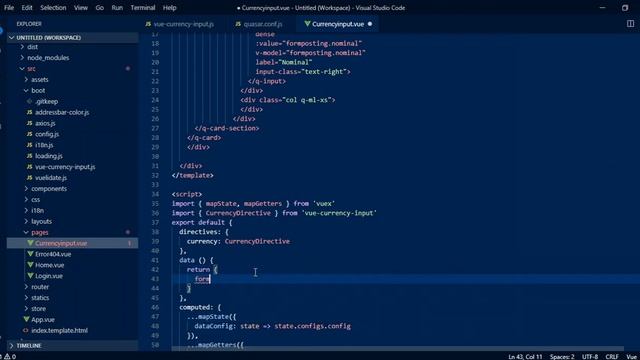Expand the statics folder
Screen dimensions: 640x360
pos(73,298)
